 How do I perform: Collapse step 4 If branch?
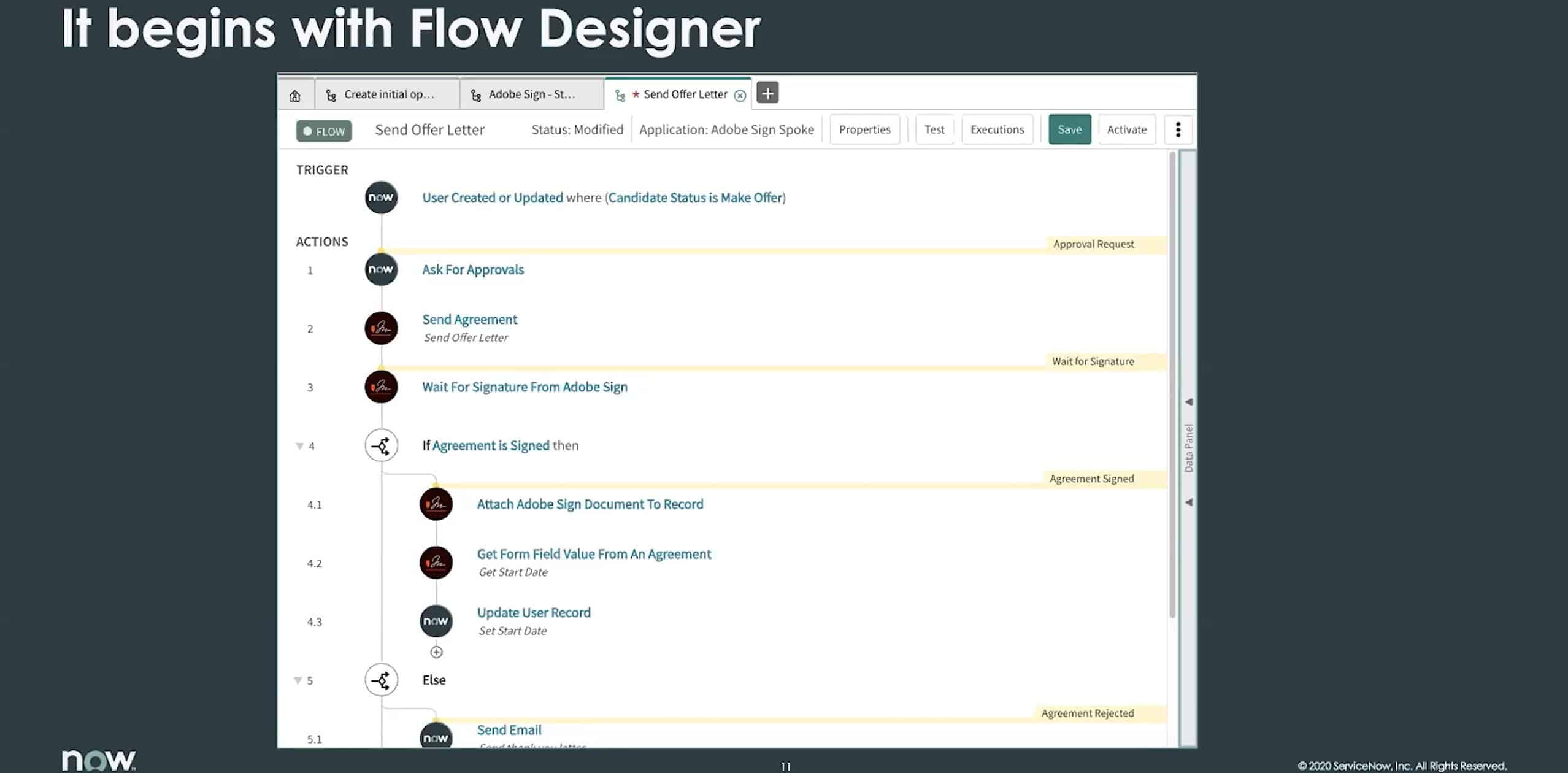pos(299,446)
